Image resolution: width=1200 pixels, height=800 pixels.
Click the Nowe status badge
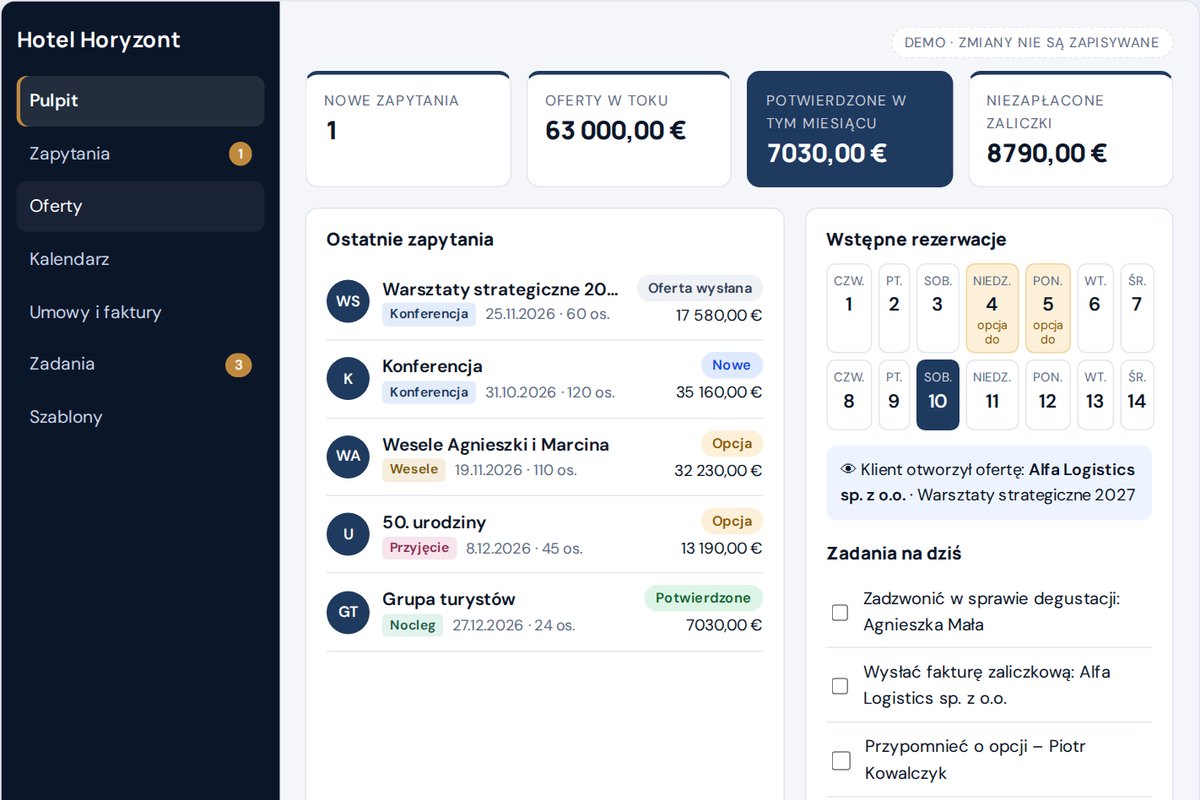point(732,366)
